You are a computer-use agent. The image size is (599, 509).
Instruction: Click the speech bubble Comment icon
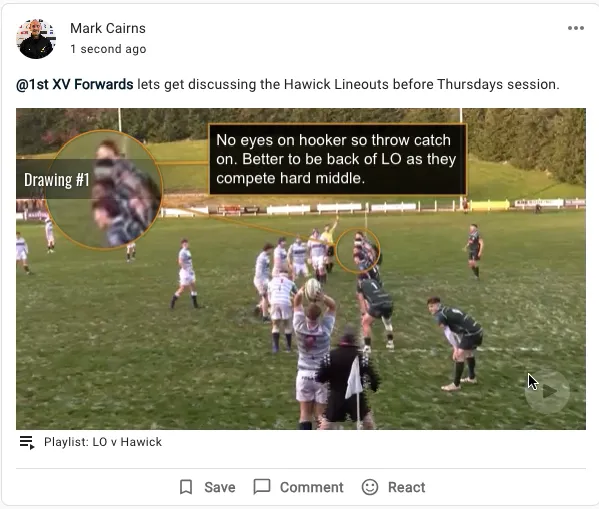click(x=262, y=487)
